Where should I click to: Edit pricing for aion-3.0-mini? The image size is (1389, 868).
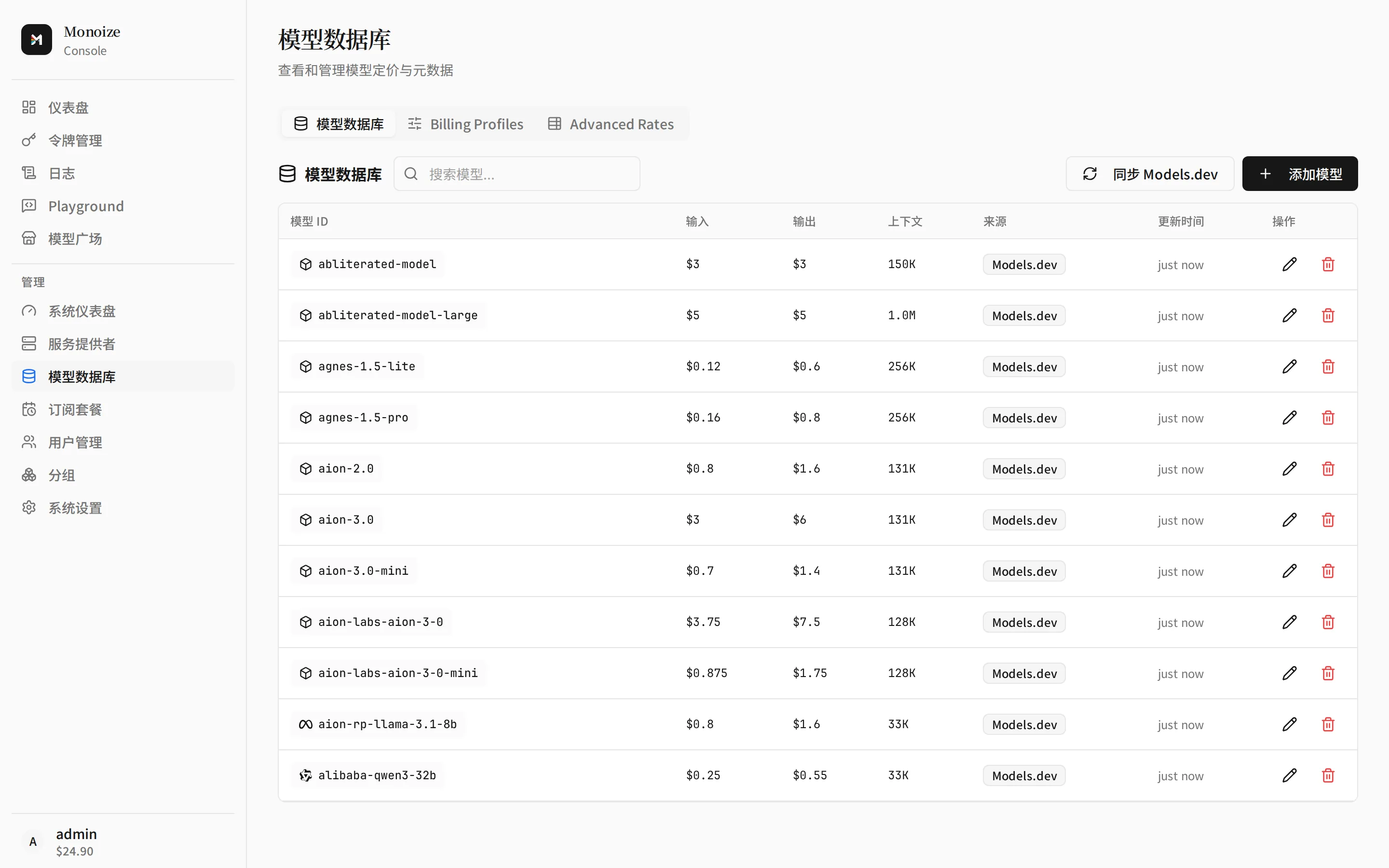pos(1289,570)
